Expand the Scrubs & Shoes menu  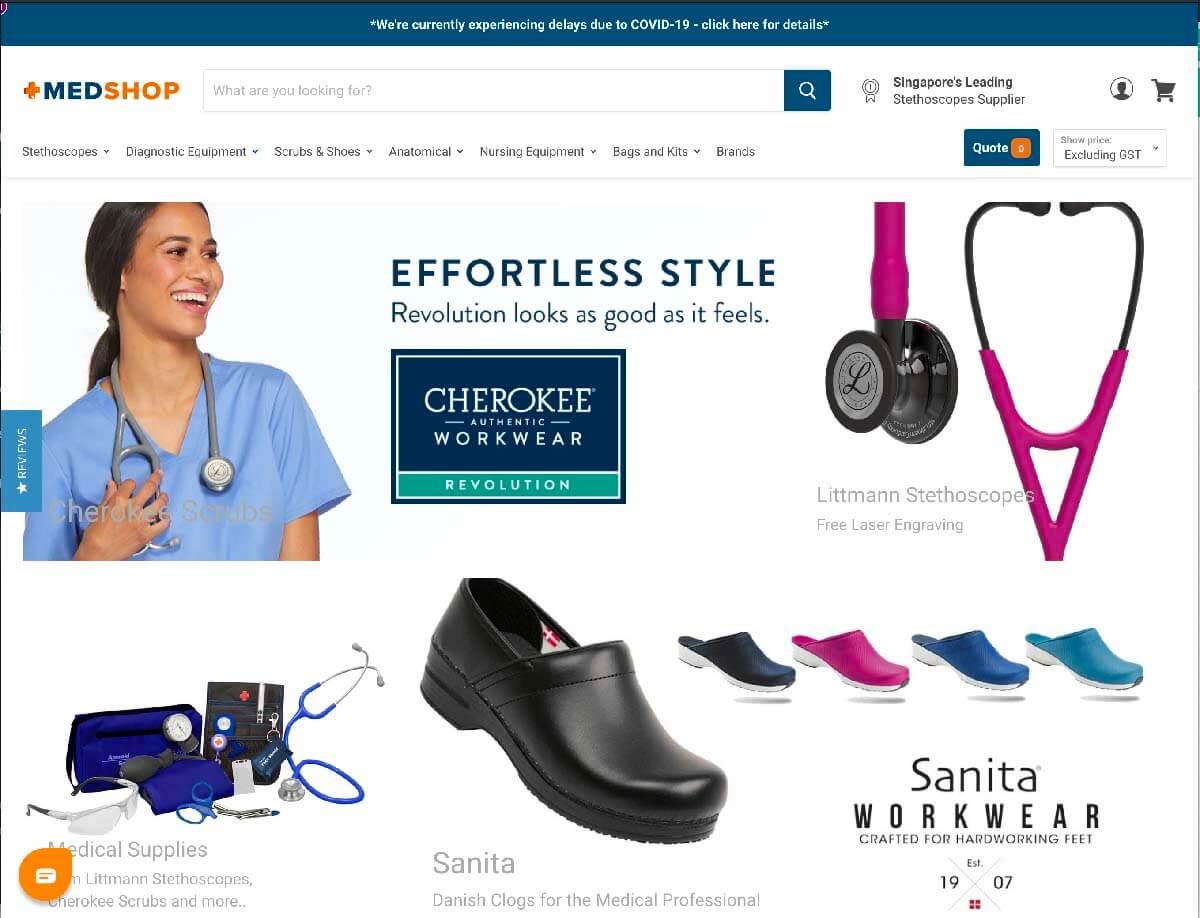coord(323,152)
